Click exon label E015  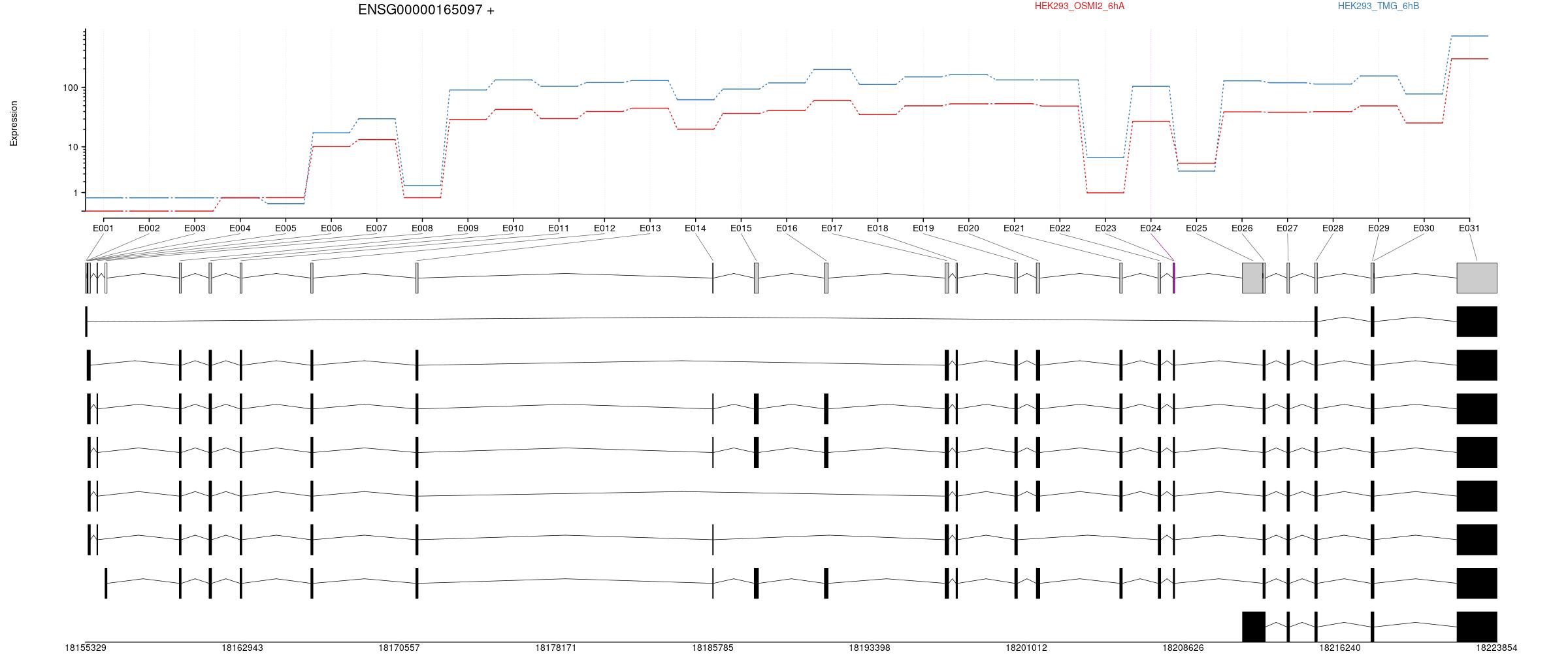pos(741,228)
